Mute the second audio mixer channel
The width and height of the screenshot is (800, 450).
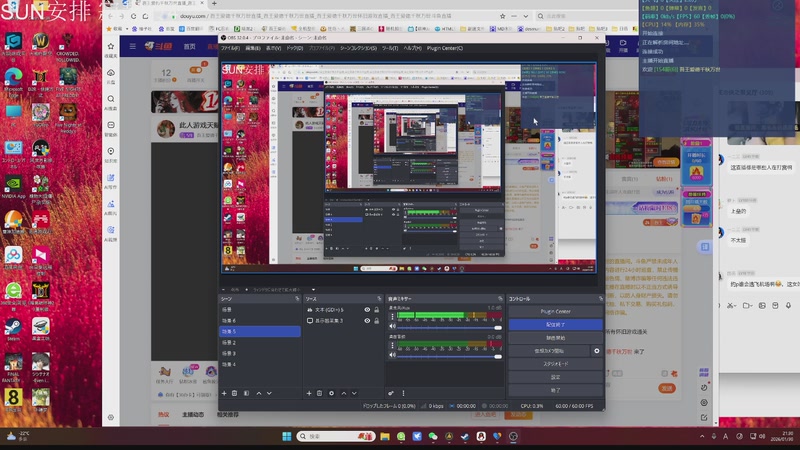point(392,355)
